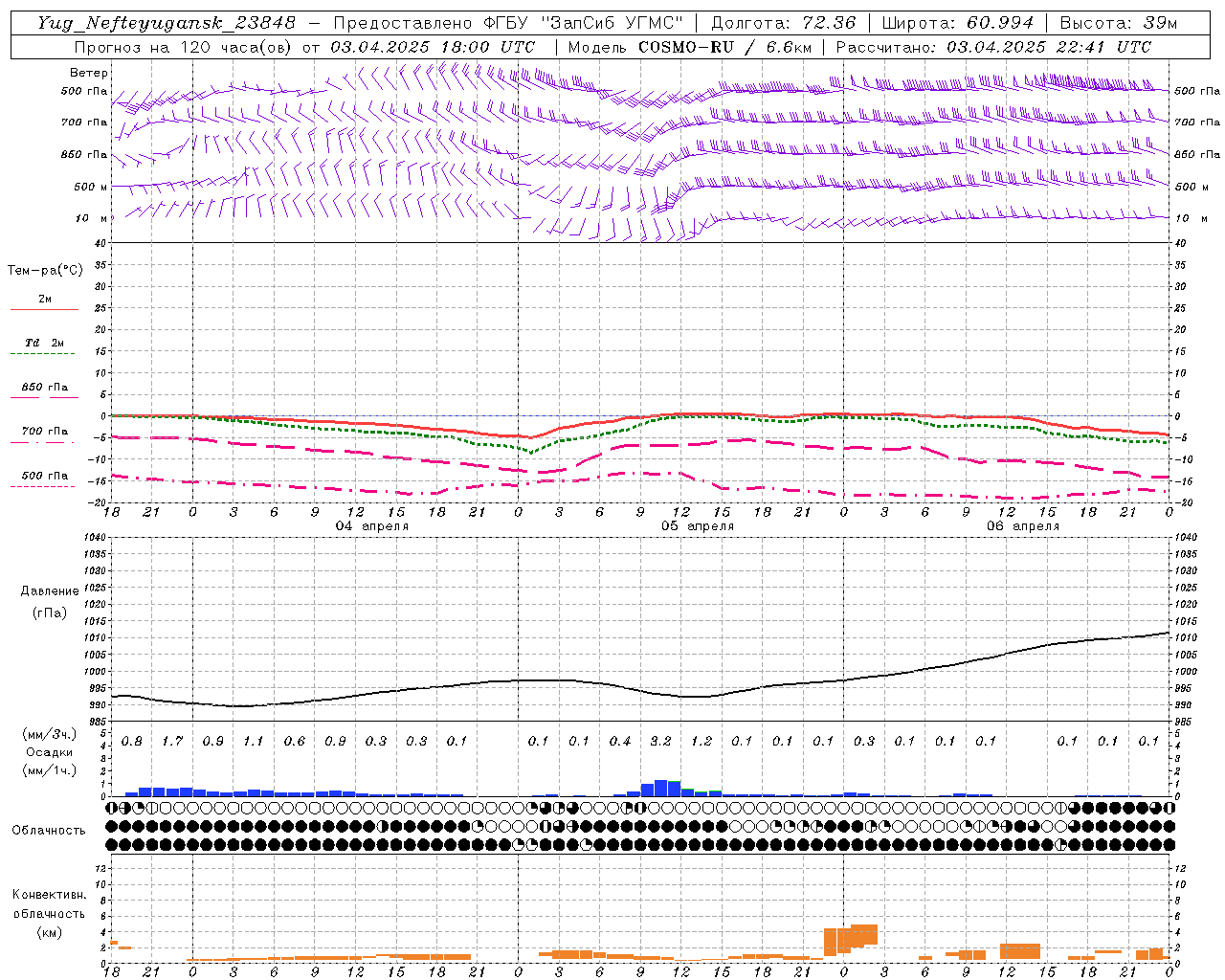This screenshot has height=980, width=1225.
Task: Select the '(гПа)' pressure unit label
Action: coord(49,612)
